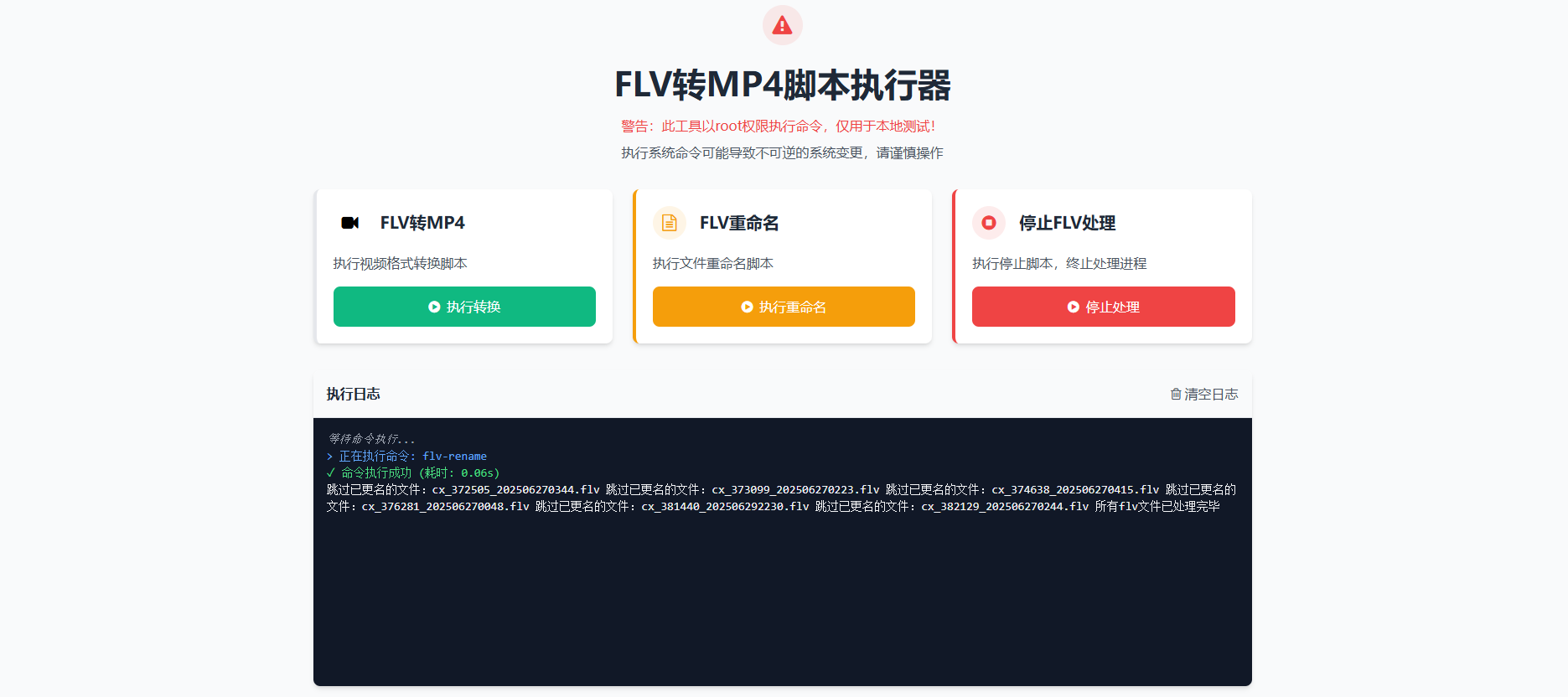Click the document icon beside FLV重命名
Image resolution: width=1568 pixels, height=697 pixels.
(670, 223)
